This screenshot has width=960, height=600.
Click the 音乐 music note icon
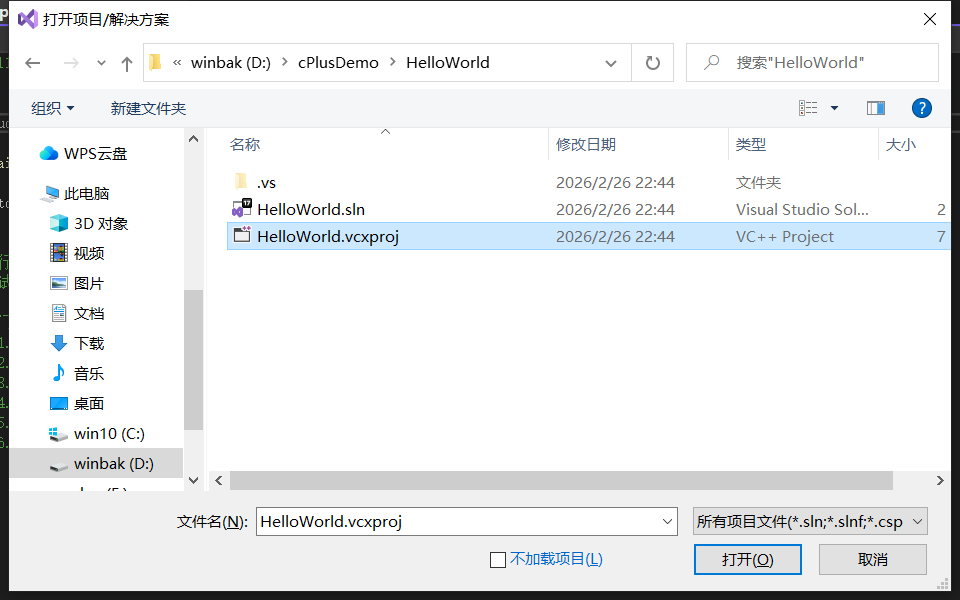pyautogui.click(x=59, y=372)
